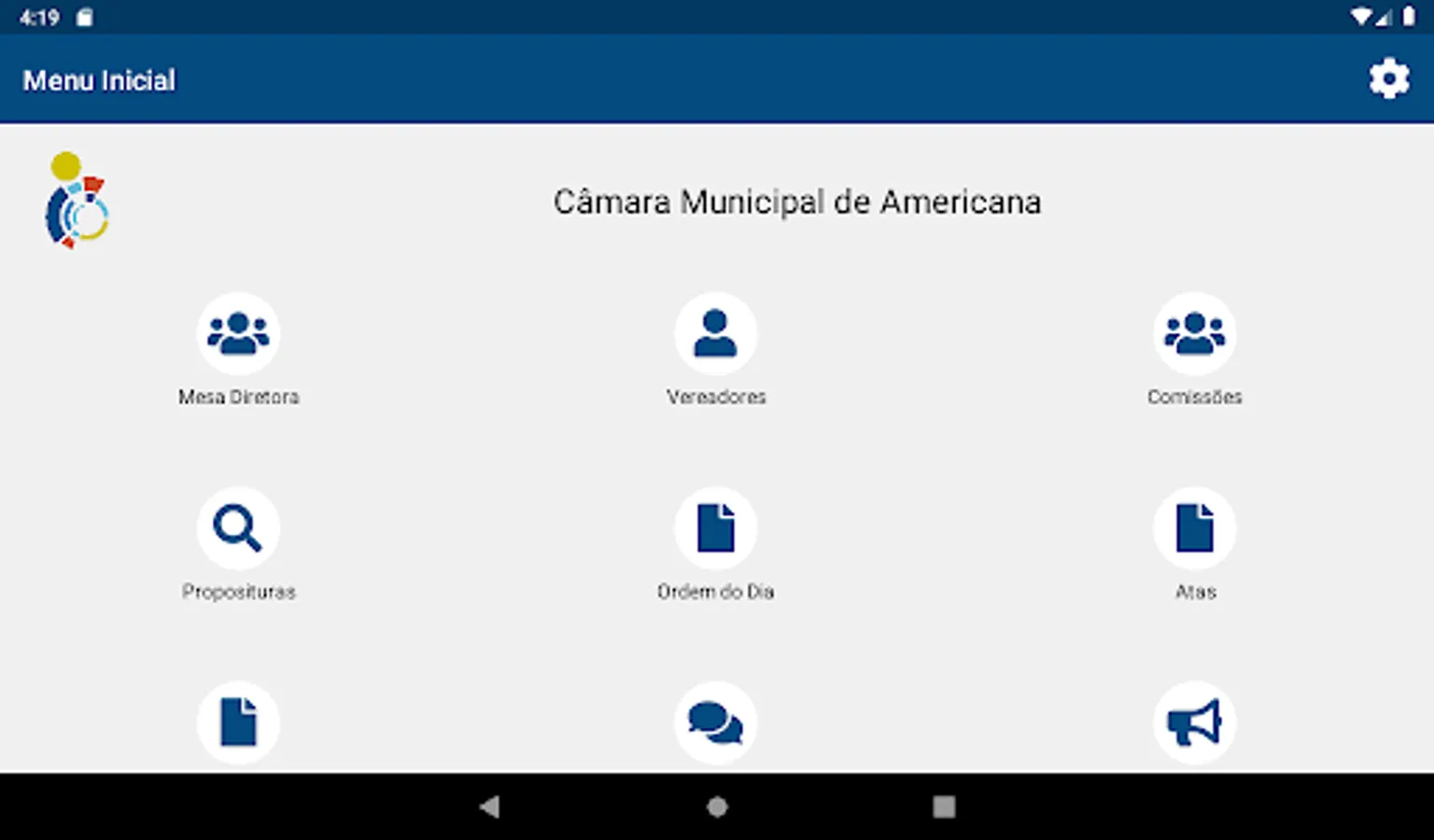Tap the chat bubbles icon
The image size is (1434, 840).
716,723
